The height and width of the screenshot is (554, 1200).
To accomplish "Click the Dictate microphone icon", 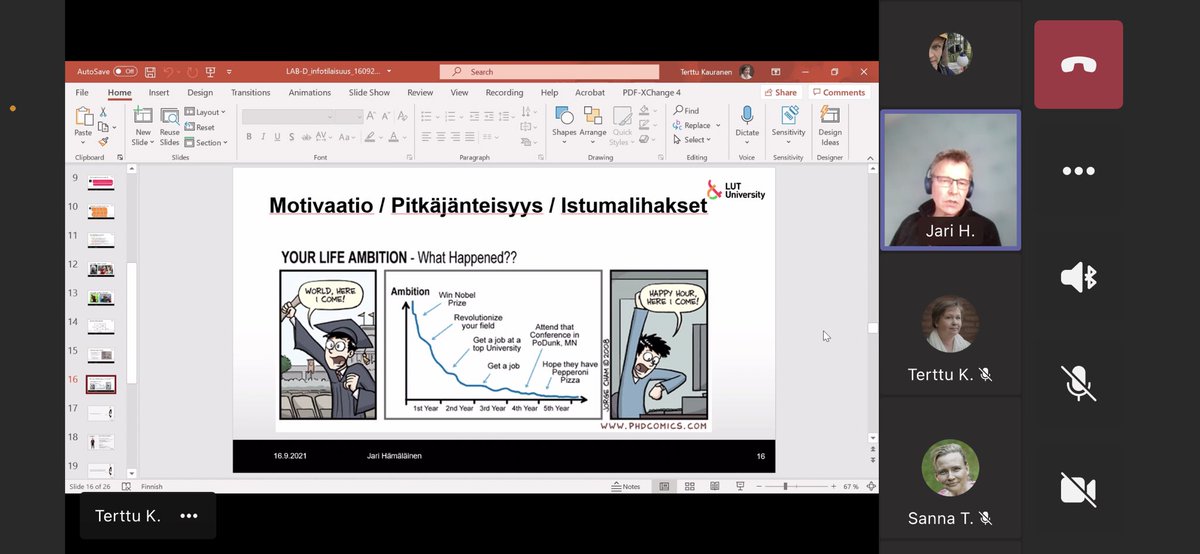I will (x=747, y=115).
